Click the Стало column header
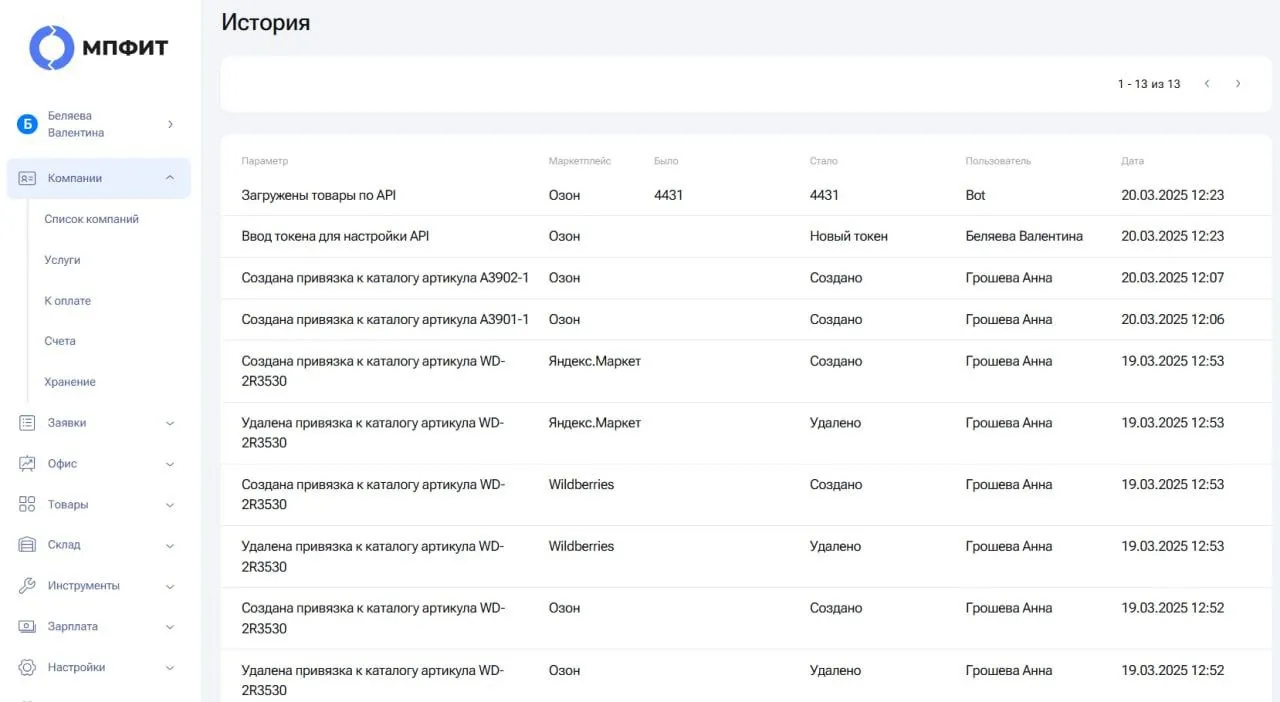The image size is (1280, 702). [824, 161]
